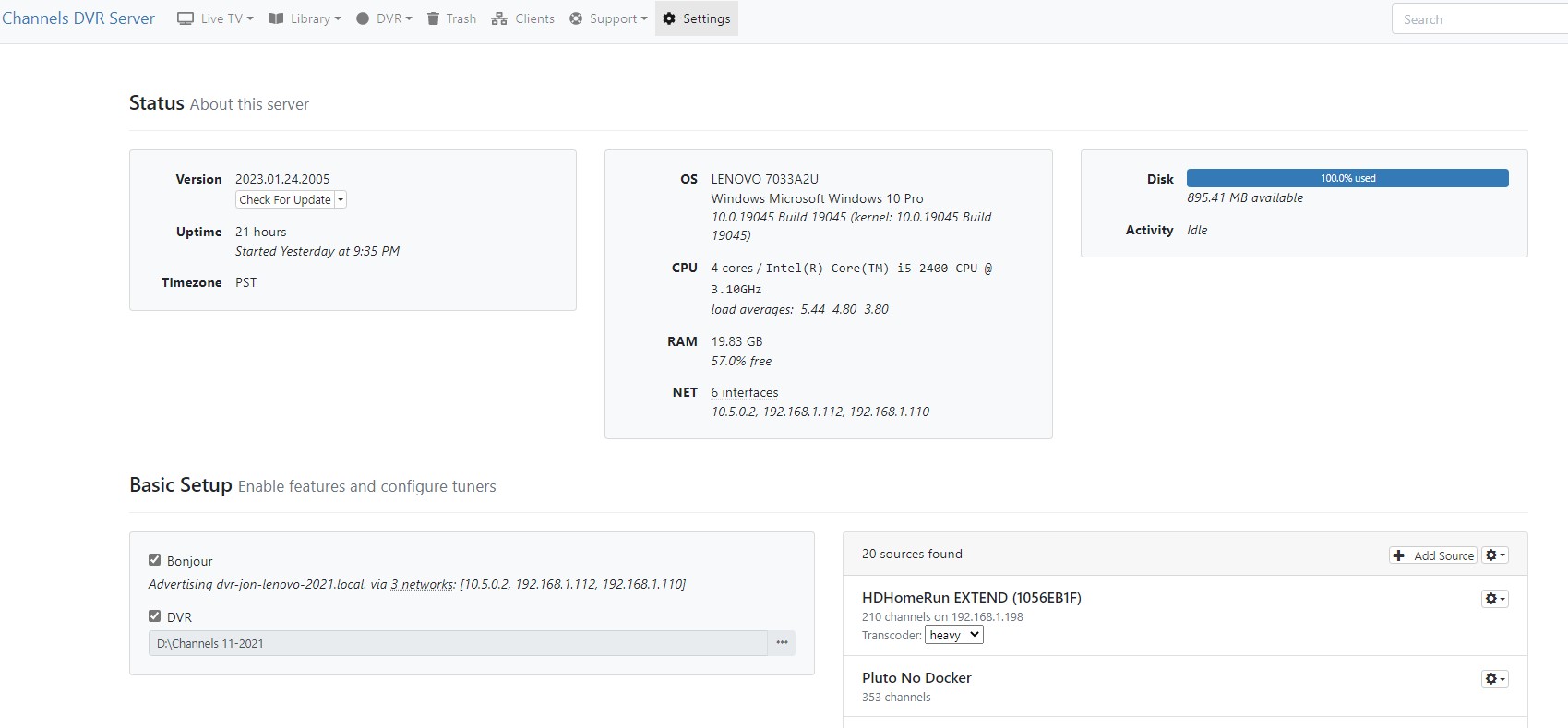Click the Settings gear icon in navbar

(x=669, y=18)
